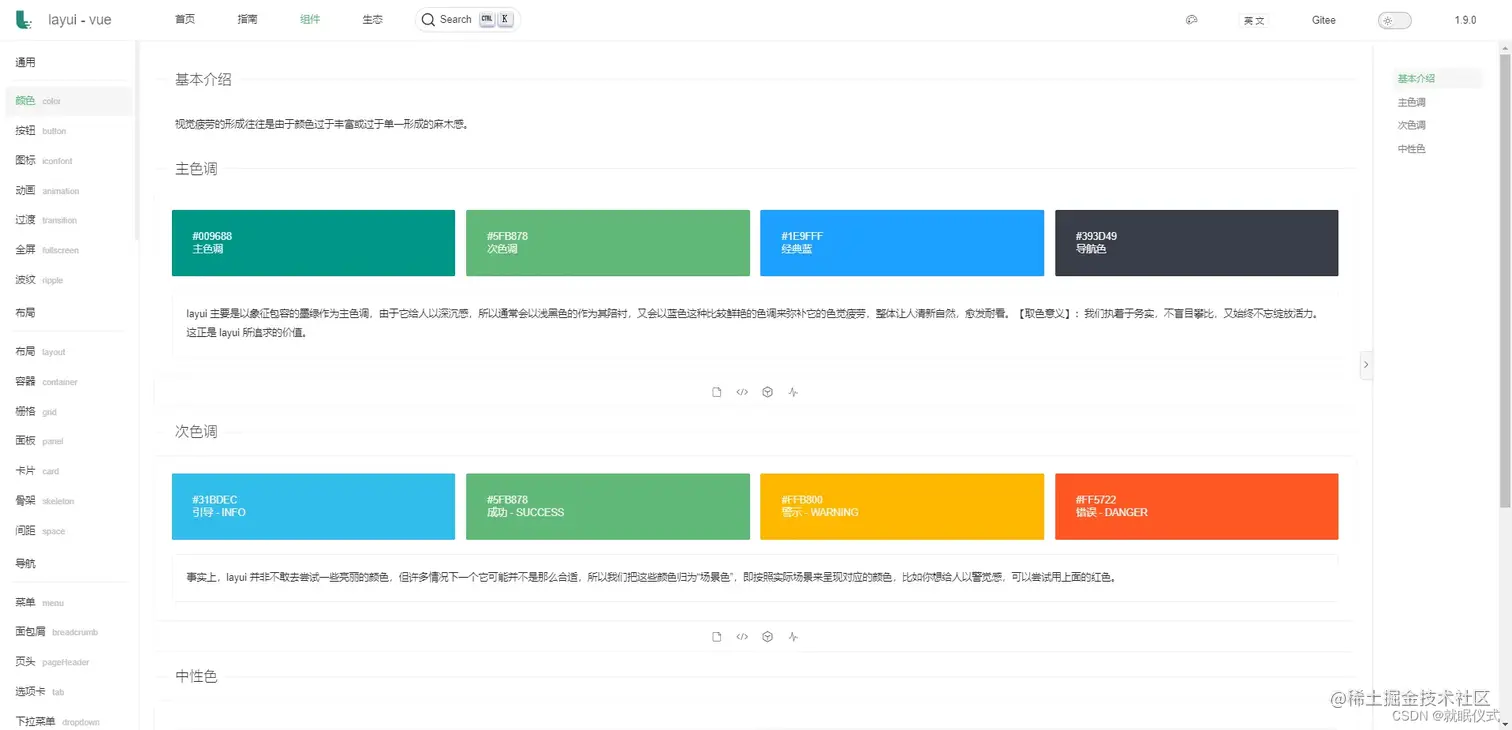Click the magnifier icon in Search box
Image resolution: width=1512 pixels, height=730 pixels.
pos(428,20)
